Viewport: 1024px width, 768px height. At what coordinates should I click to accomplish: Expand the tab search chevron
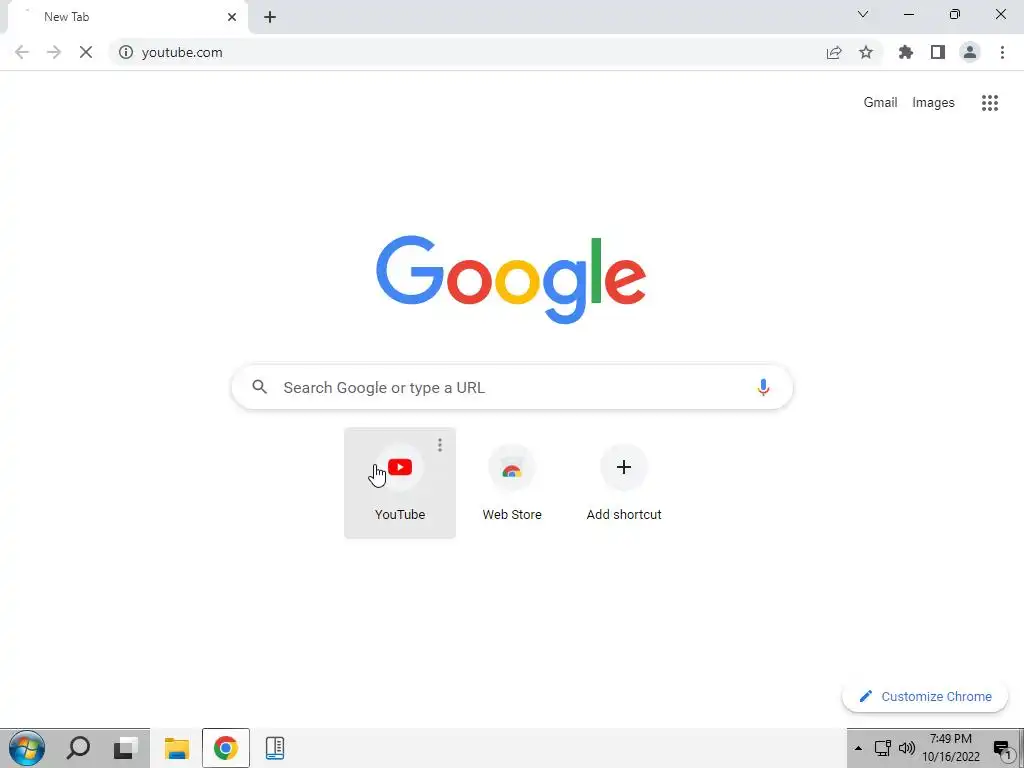[863, 14]
